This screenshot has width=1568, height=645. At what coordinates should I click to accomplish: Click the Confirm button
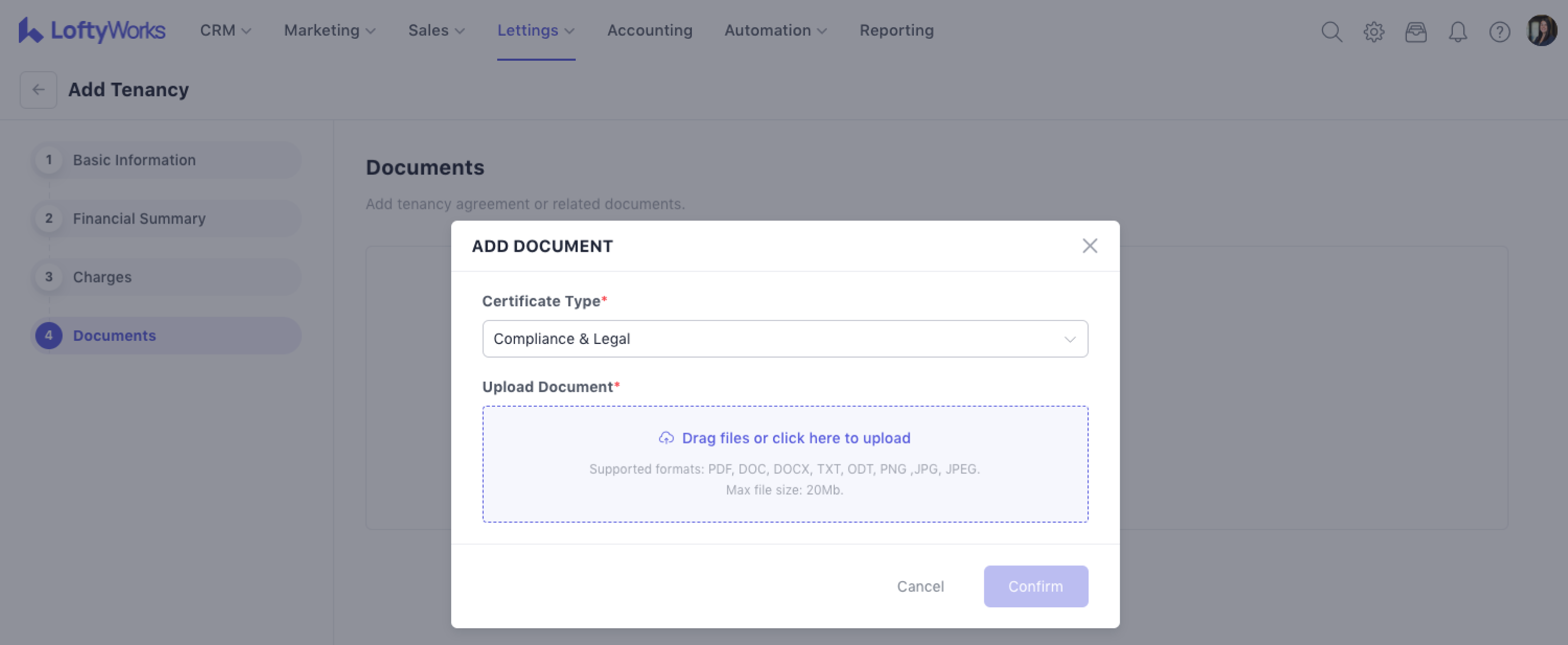pyautogui.click(x=1035, y=586)
